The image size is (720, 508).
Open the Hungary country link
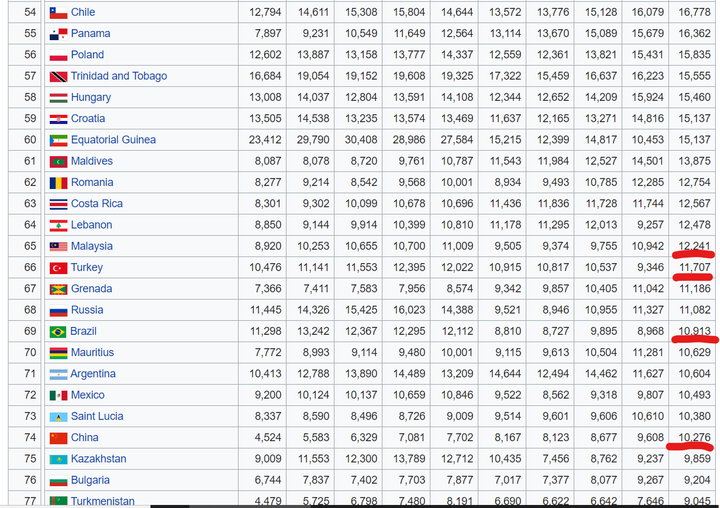[x=91, y=97]
